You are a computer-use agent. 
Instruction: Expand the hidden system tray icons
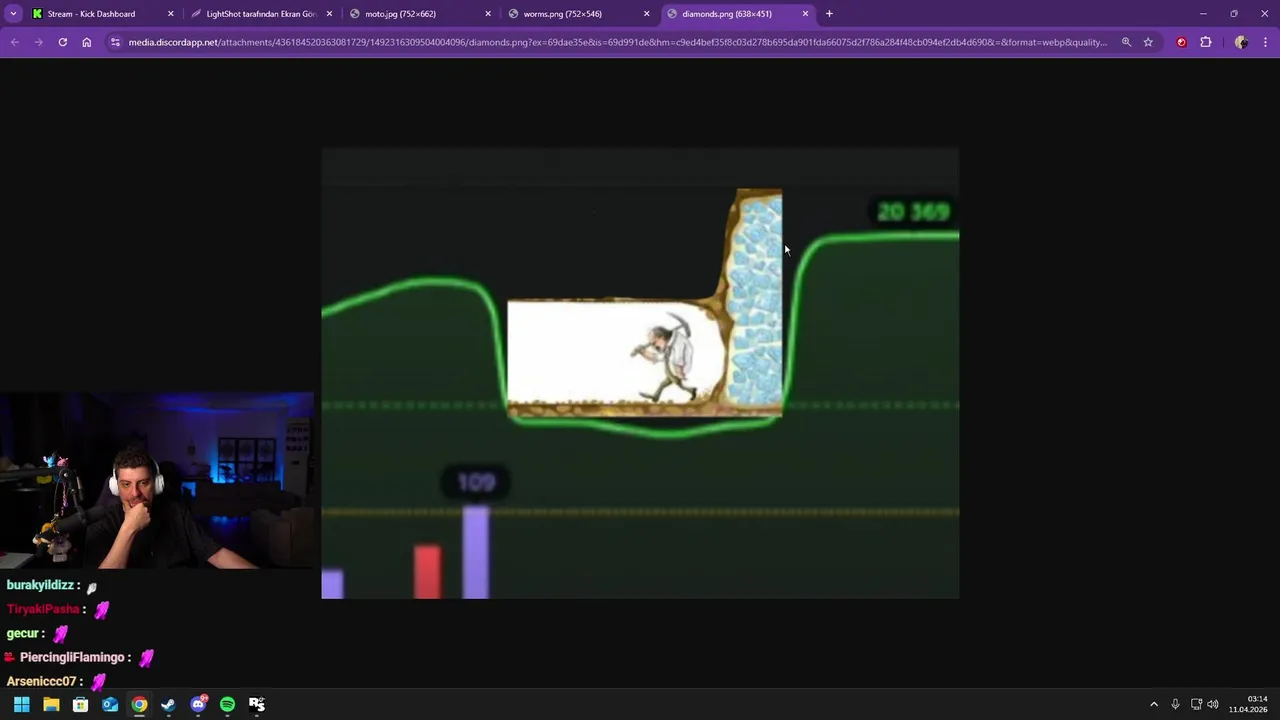(1154, 704)
